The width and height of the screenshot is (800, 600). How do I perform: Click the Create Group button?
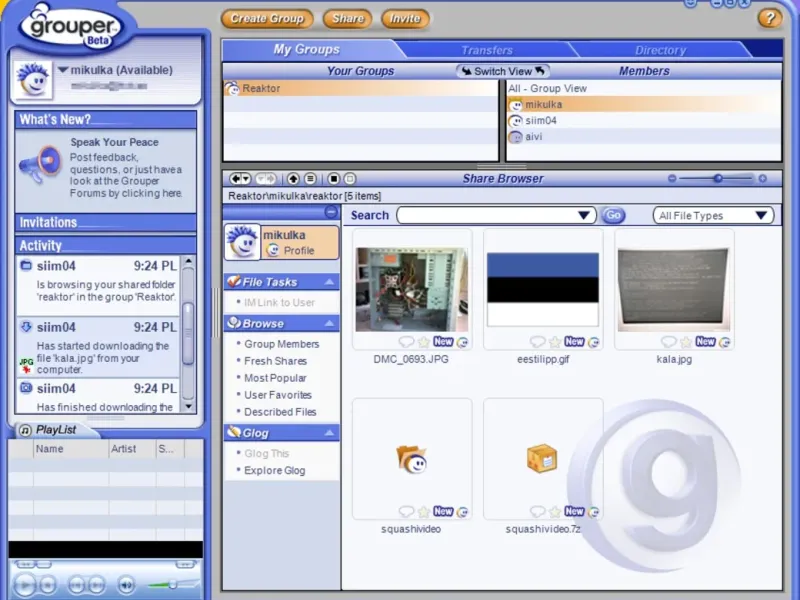pos(267,19)
